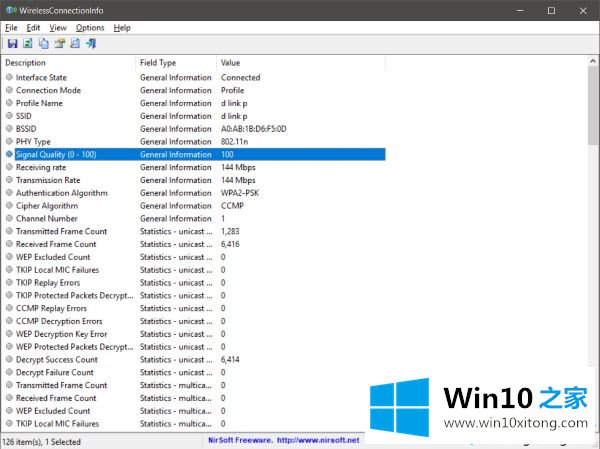The height and width of the screenshot is (449, 600).
Task: Click the bullet icon beside Decrypt Failure Count
Action: pos(10,372)
